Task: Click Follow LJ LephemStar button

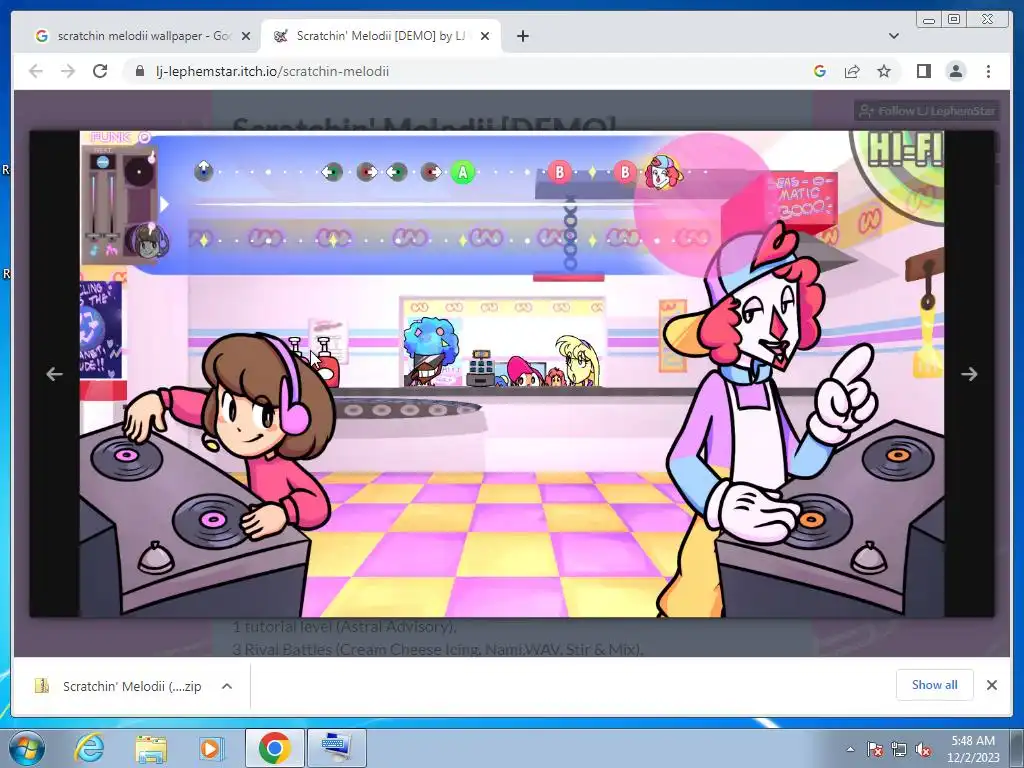Action: (927, 110)
